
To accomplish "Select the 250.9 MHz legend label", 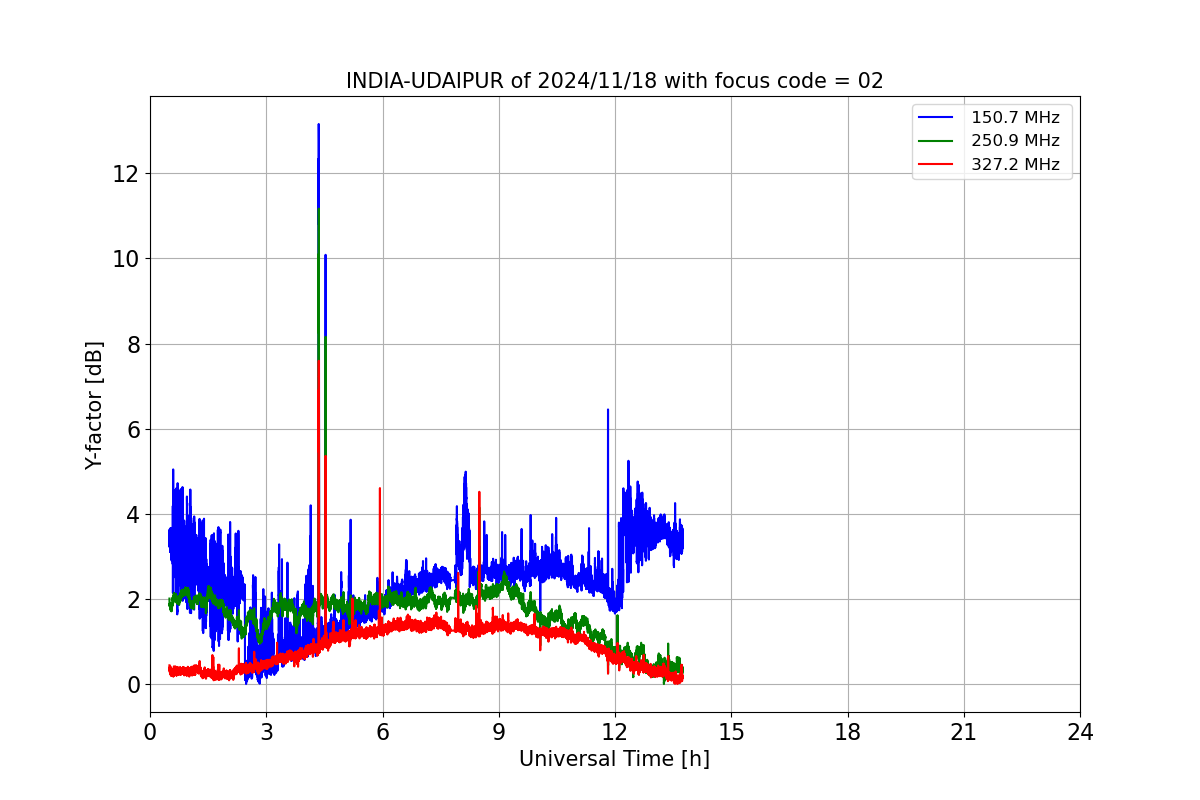I will [x=1015, y=141].
